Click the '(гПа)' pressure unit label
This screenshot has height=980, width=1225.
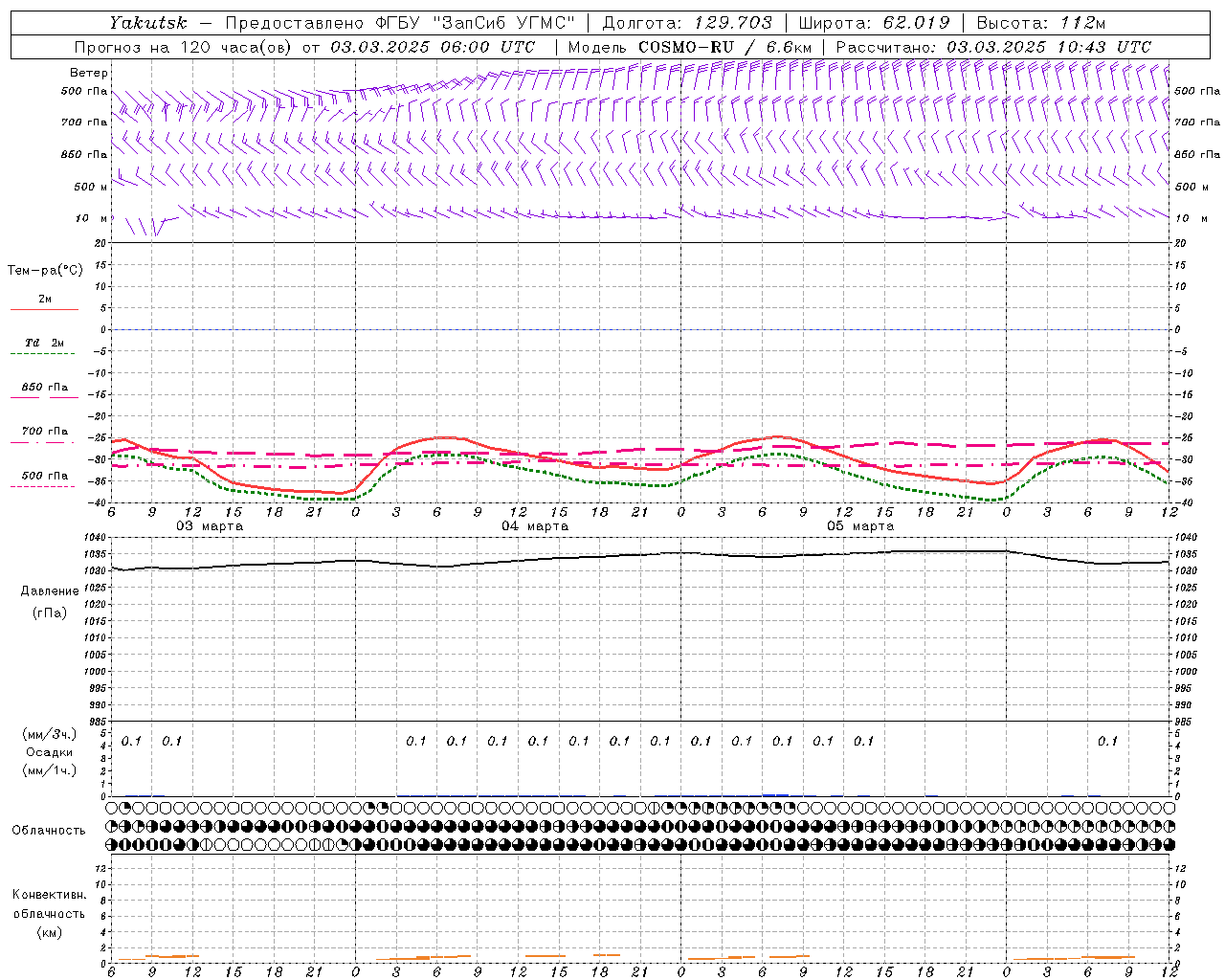tap(50, 613)
